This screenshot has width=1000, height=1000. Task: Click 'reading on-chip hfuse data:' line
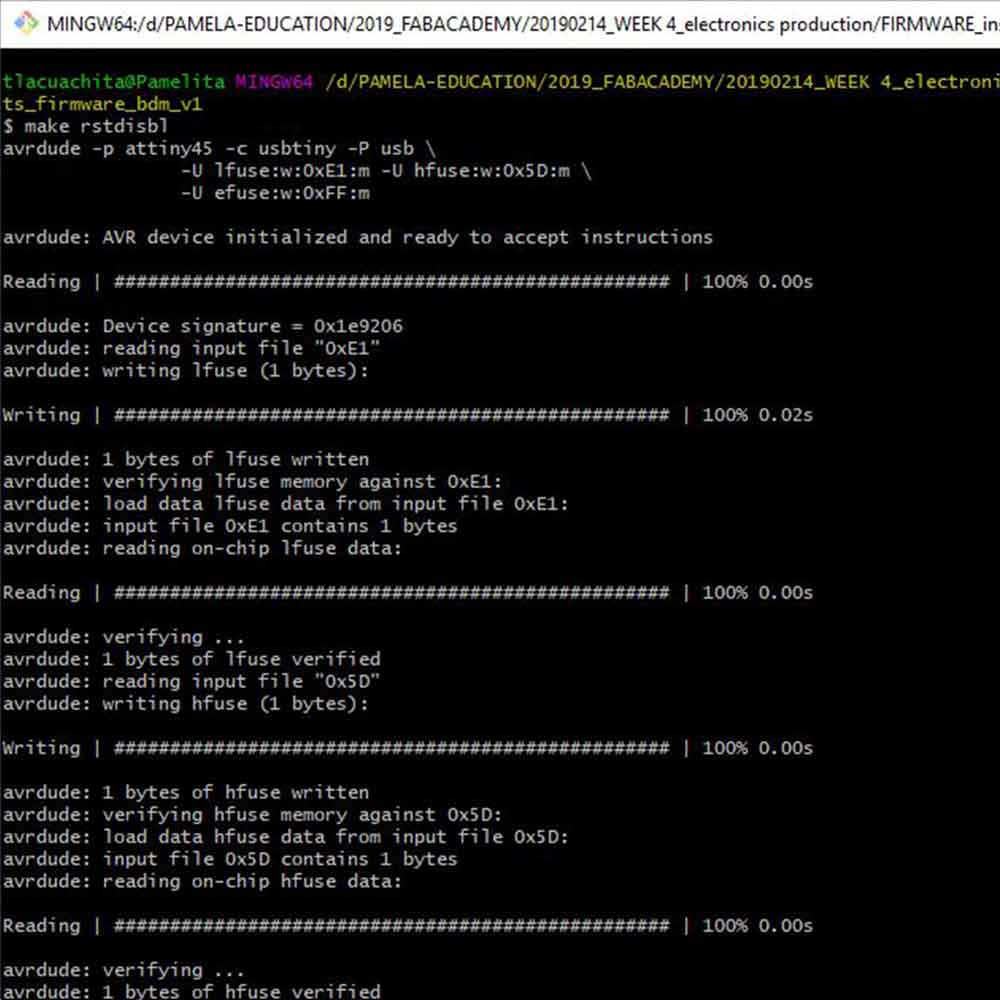pyautogui.click(x=202, y=881)
